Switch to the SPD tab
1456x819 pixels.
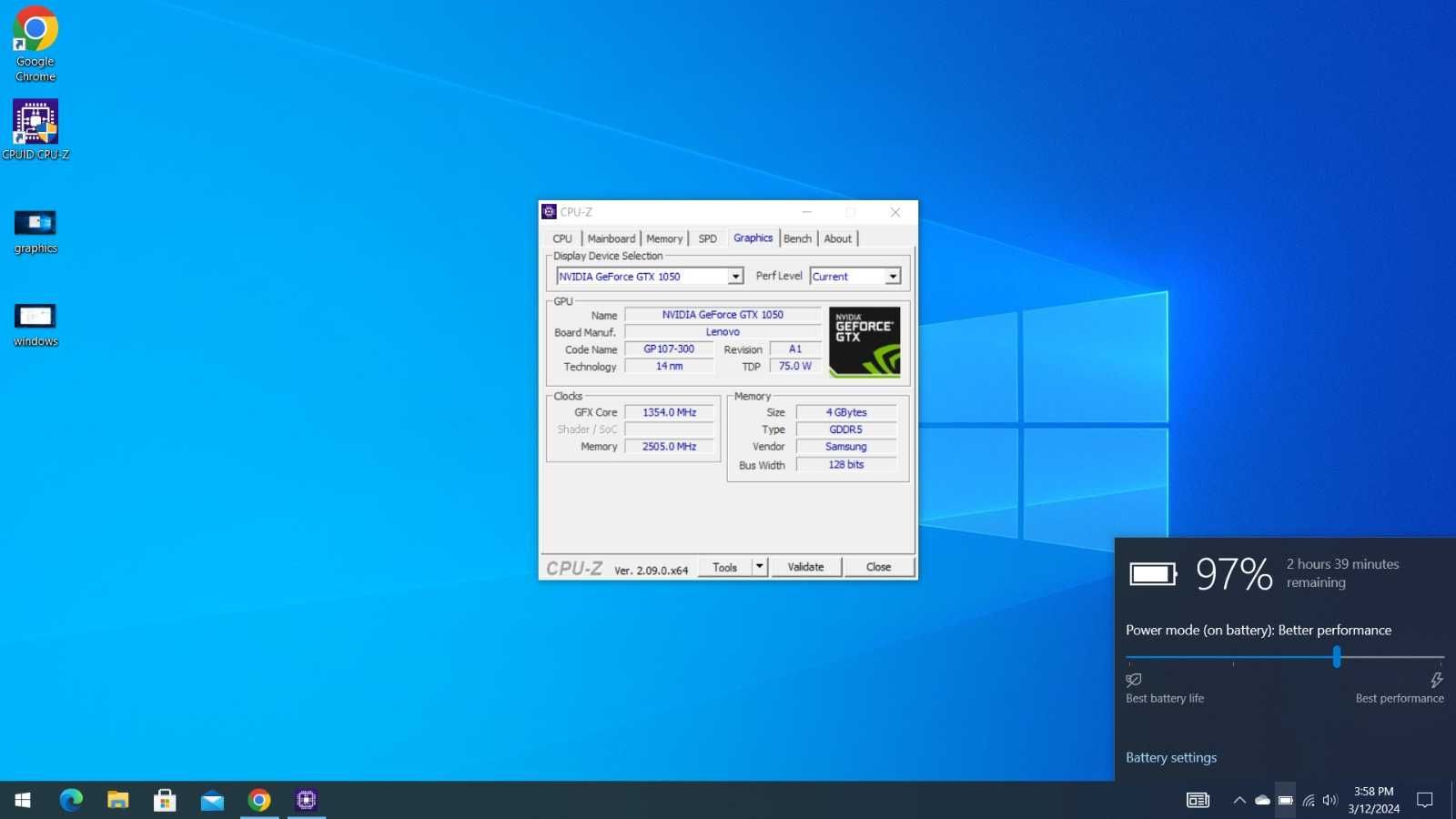click(x=708, y=238)
